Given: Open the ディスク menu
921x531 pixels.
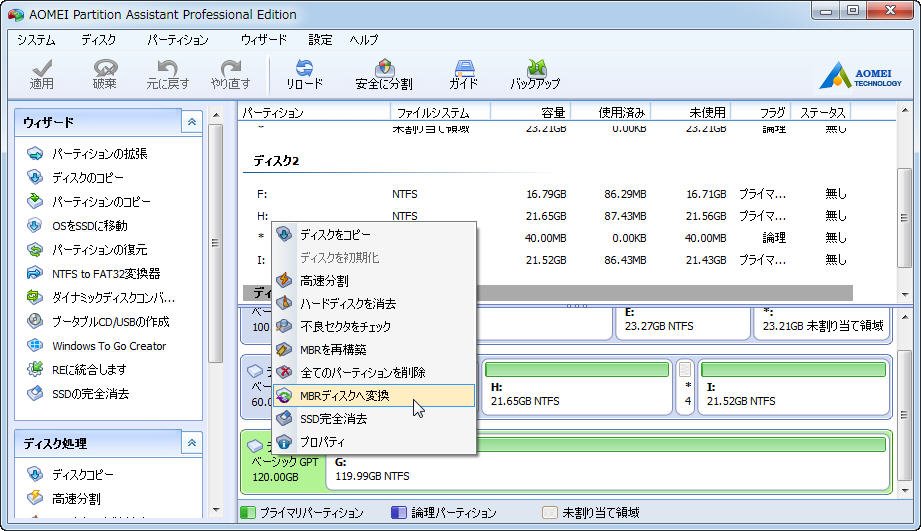Looking at the screenshot, I should click(x=99, y=40).
